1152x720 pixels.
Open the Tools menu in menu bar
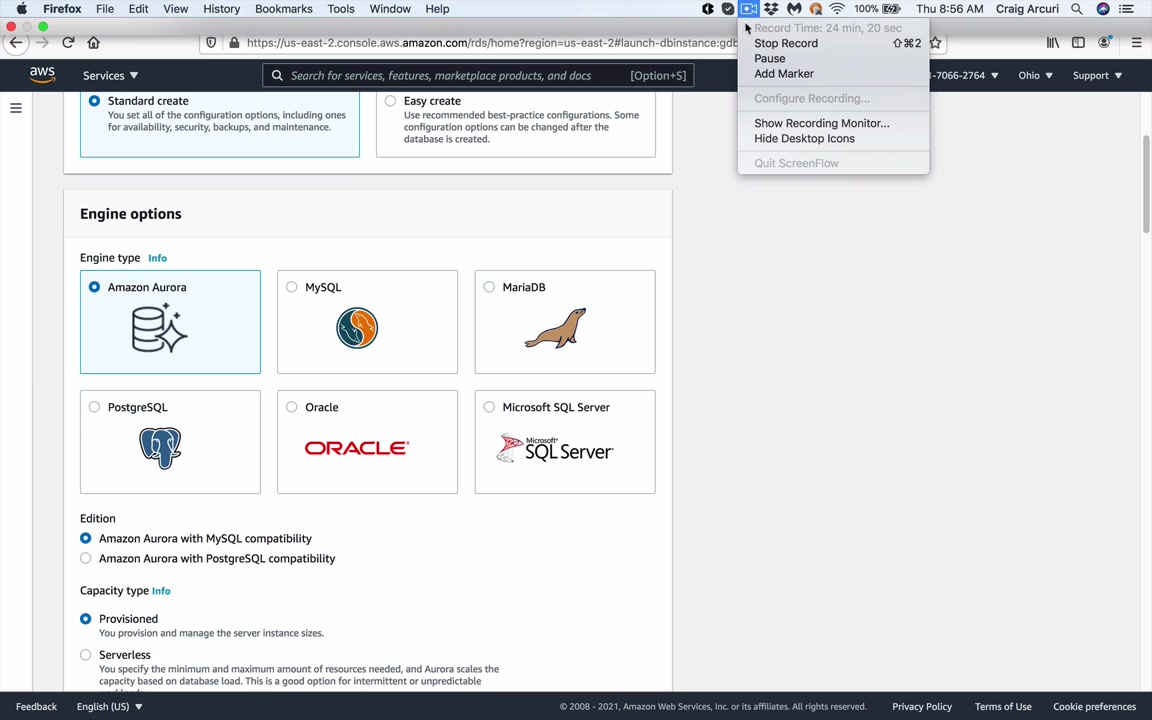(341, 9)
